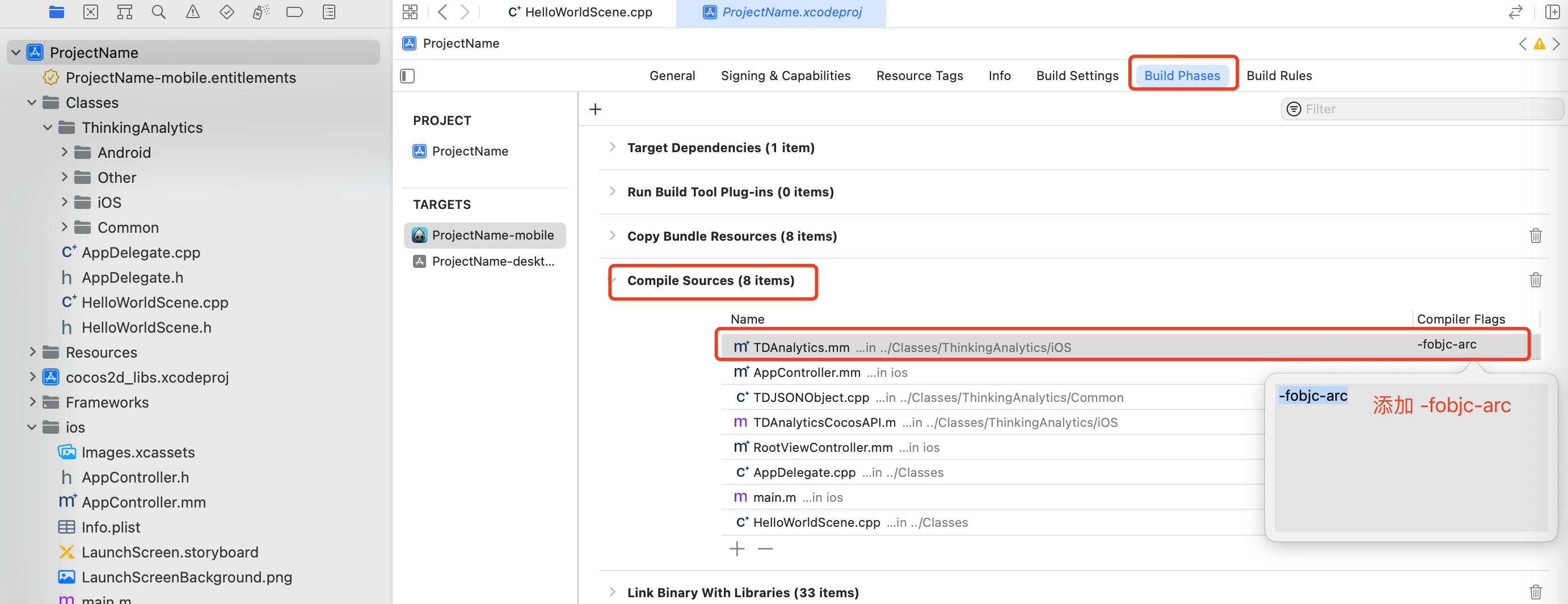Select ProjectName-deskt... target
This screenshot has width=1568, height=604.
[x=484, y=262]
